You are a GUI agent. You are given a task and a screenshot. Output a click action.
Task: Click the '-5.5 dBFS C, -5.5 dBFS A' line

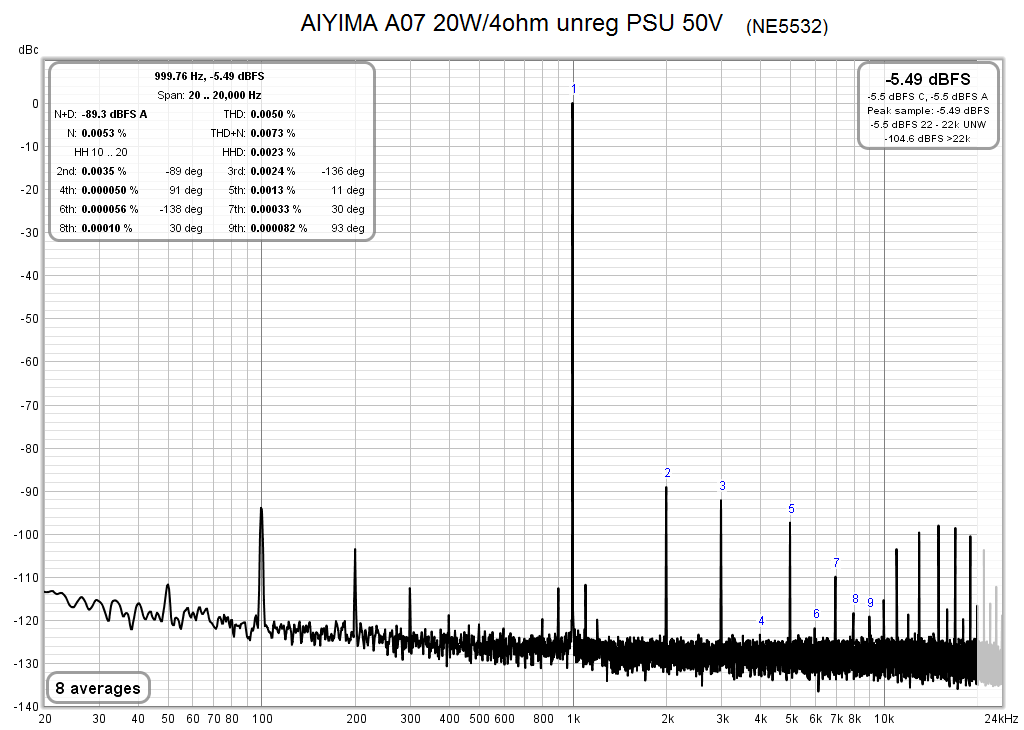pos(928,96)
